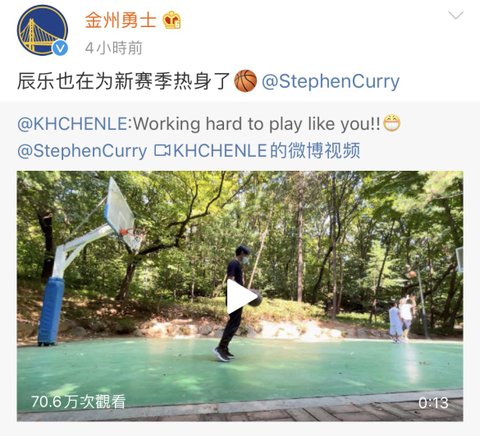Click the blue verified badge on avatar
Screen dimensions: 480x436
pyautogui.click(x=60, y=48)
